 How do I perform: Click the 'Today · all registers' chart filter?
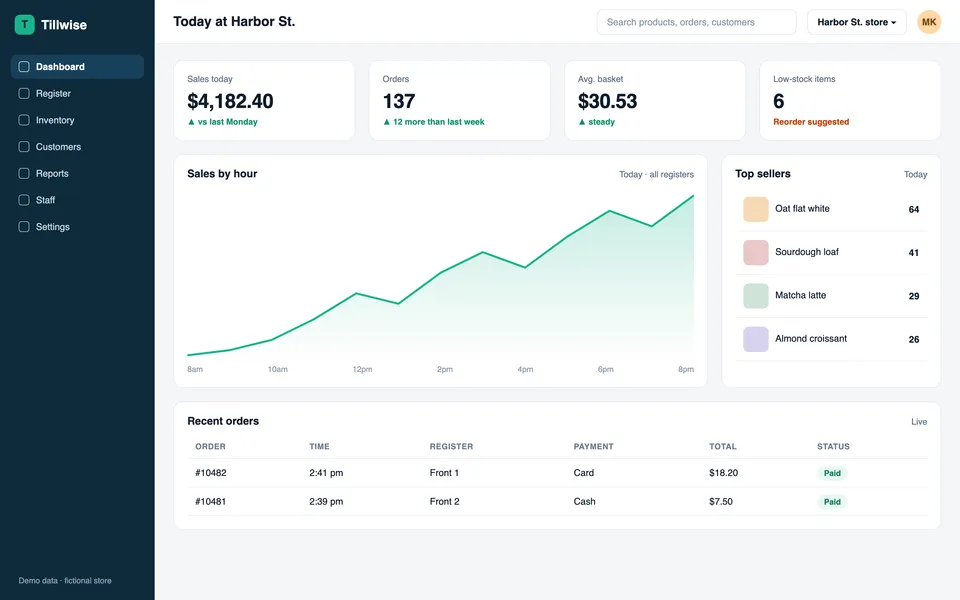click(656, 174)
